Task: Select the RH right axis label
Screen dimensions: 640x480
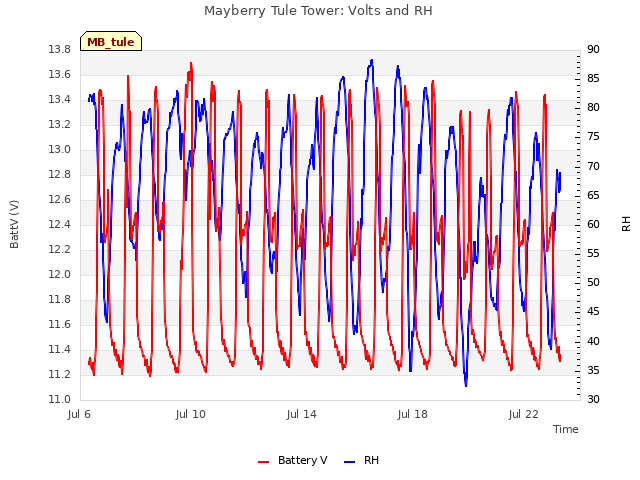Action: pos(626,224)
